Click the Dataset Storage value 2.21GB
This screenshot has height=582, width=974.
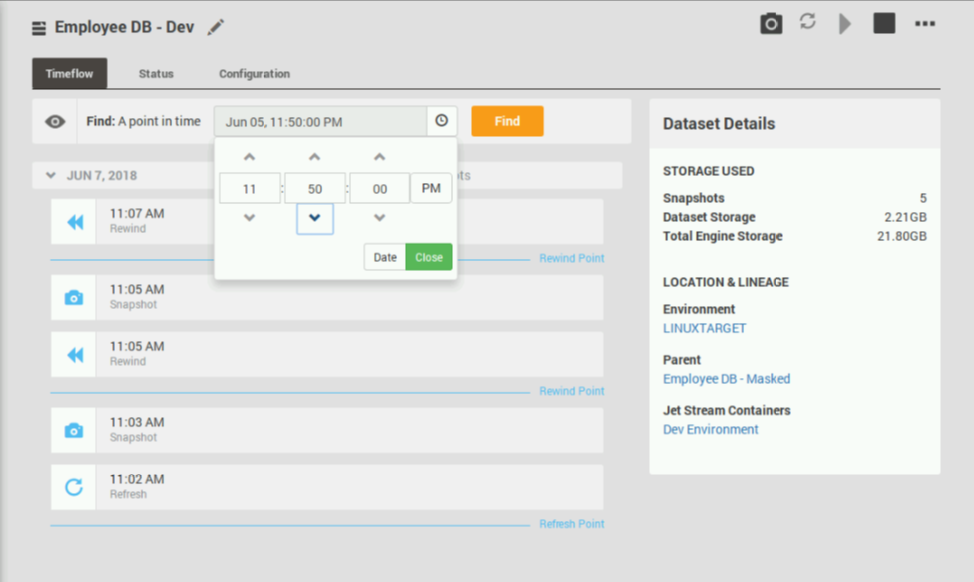905,217
